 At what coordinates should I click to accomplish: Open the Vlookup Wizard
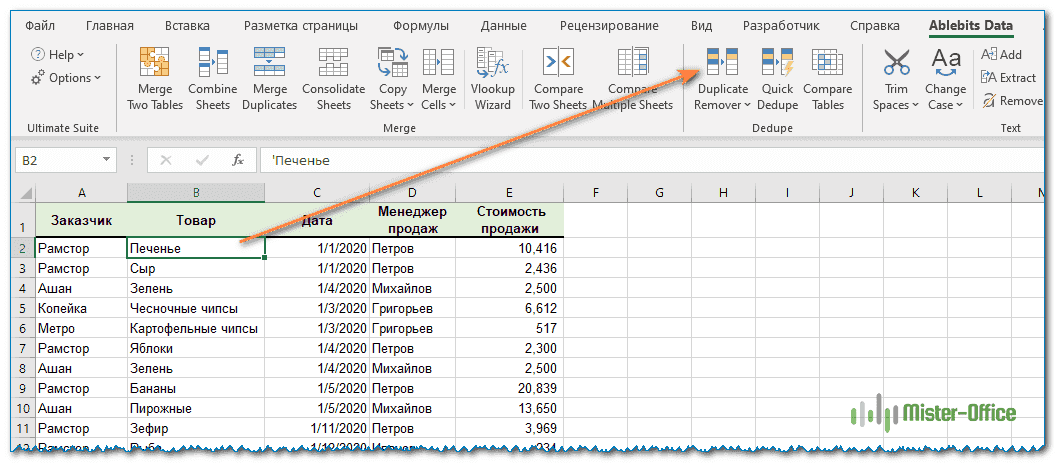click(x=492, y=64)
